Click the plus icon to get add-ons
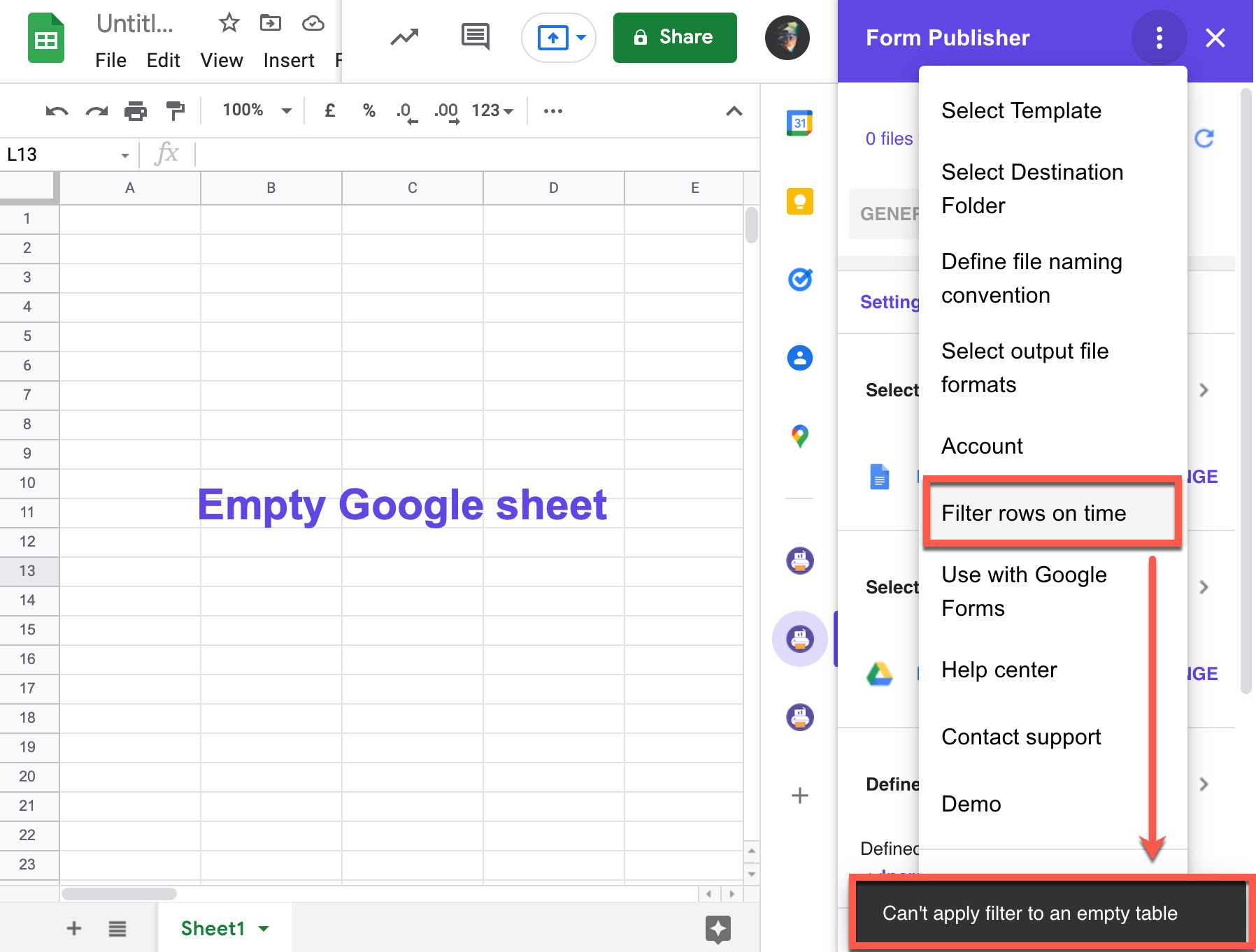The height and width of the screenshot is (952, 1256). (800, 795)
